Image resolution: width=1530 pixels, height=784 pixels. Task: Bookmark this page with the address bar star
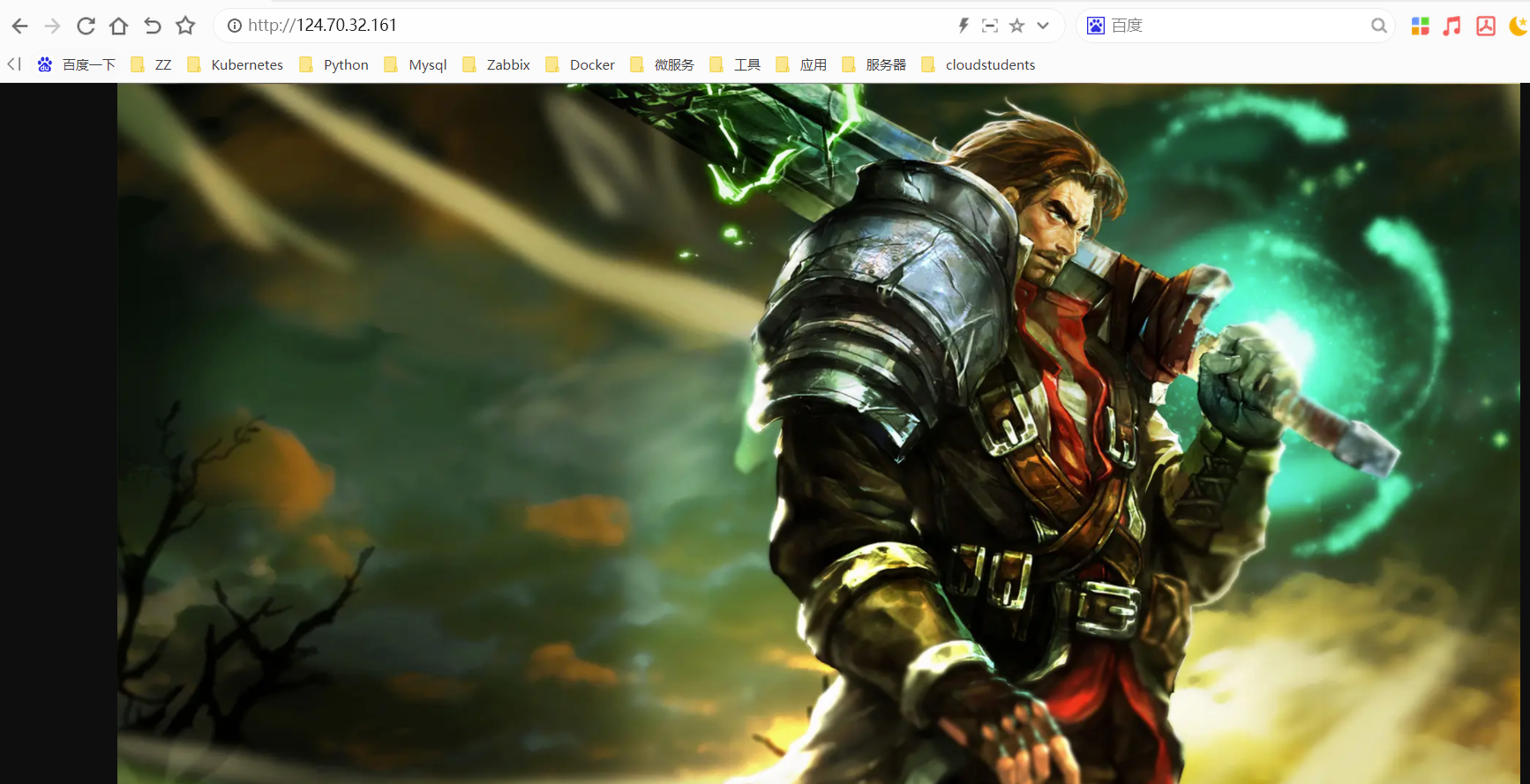tap(1017, 26)
